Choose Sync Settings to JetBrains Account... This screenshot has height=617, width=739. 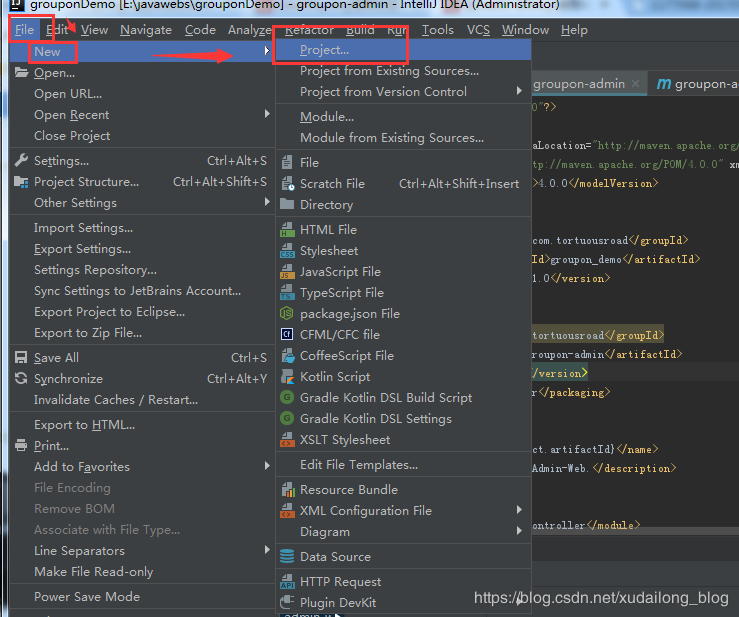pos(142,291)
